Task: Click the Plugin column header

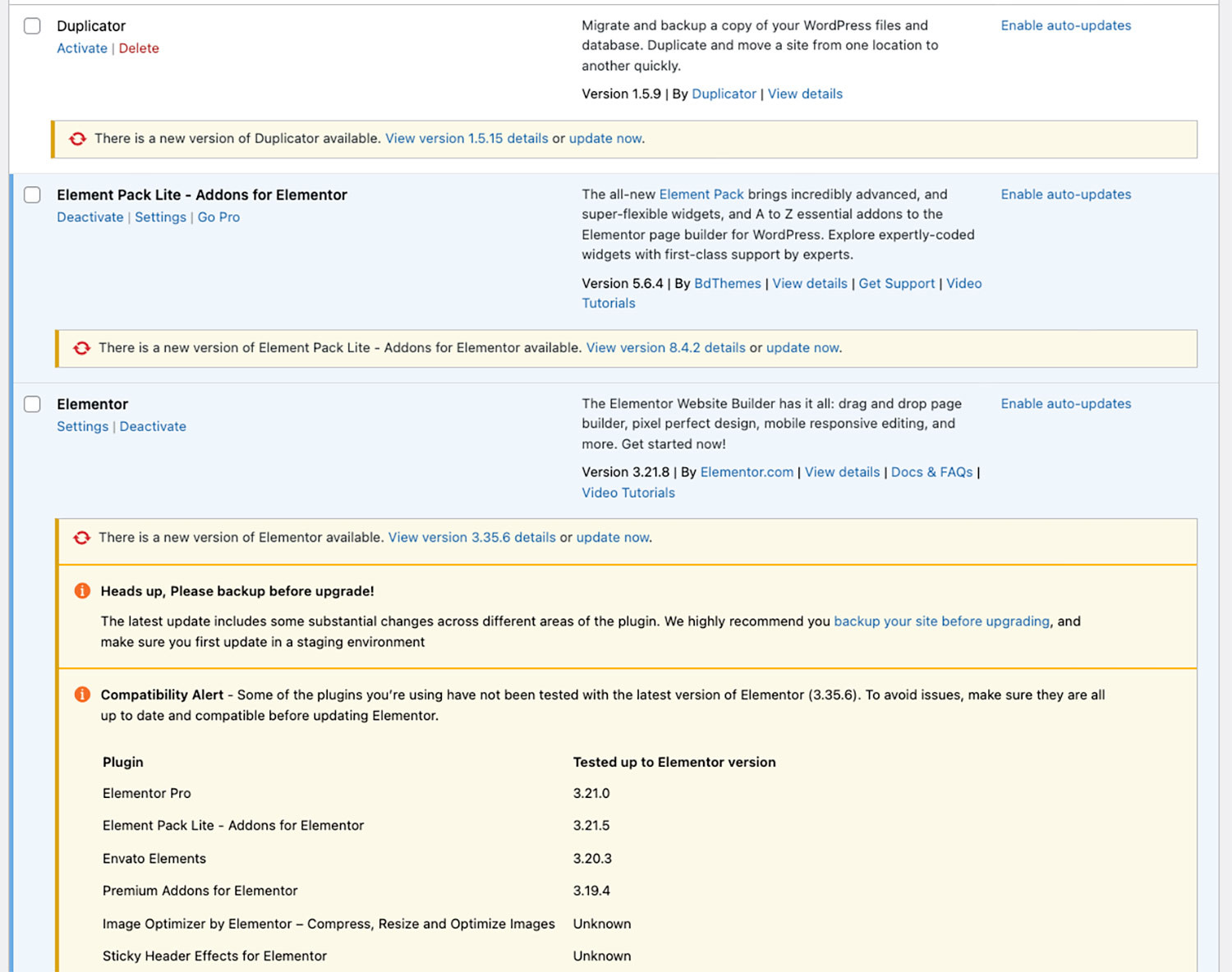Action: click(x=123, y=762)
